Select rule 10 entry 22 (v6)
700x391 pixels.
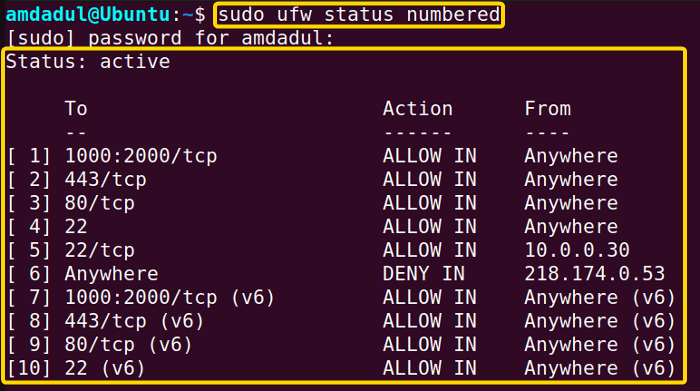point(104,368)
